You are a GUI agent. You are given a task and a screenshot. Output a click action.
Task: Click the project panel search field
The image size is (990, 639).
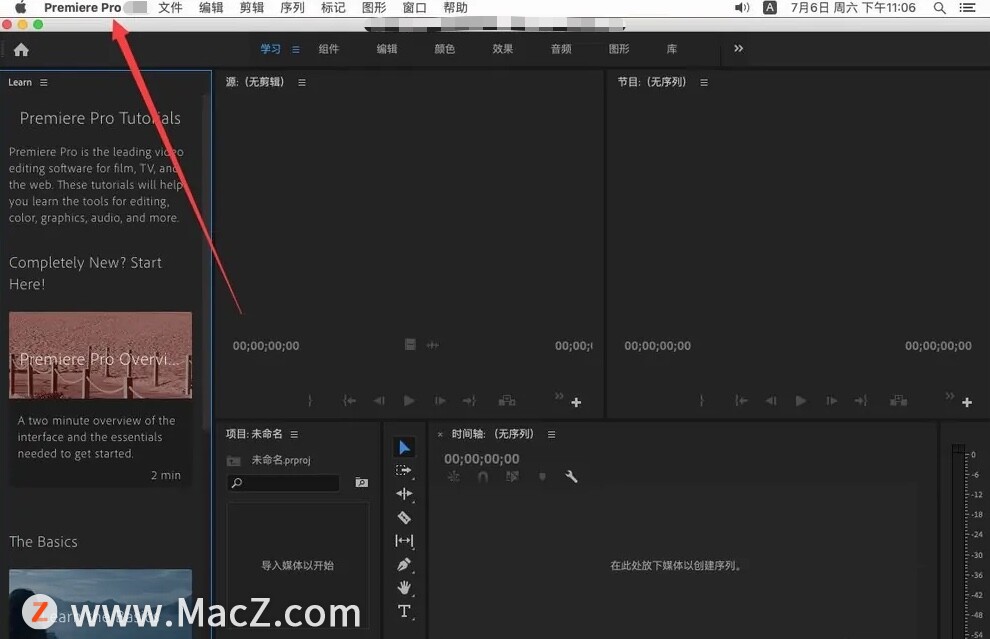(x=283, y=482)
